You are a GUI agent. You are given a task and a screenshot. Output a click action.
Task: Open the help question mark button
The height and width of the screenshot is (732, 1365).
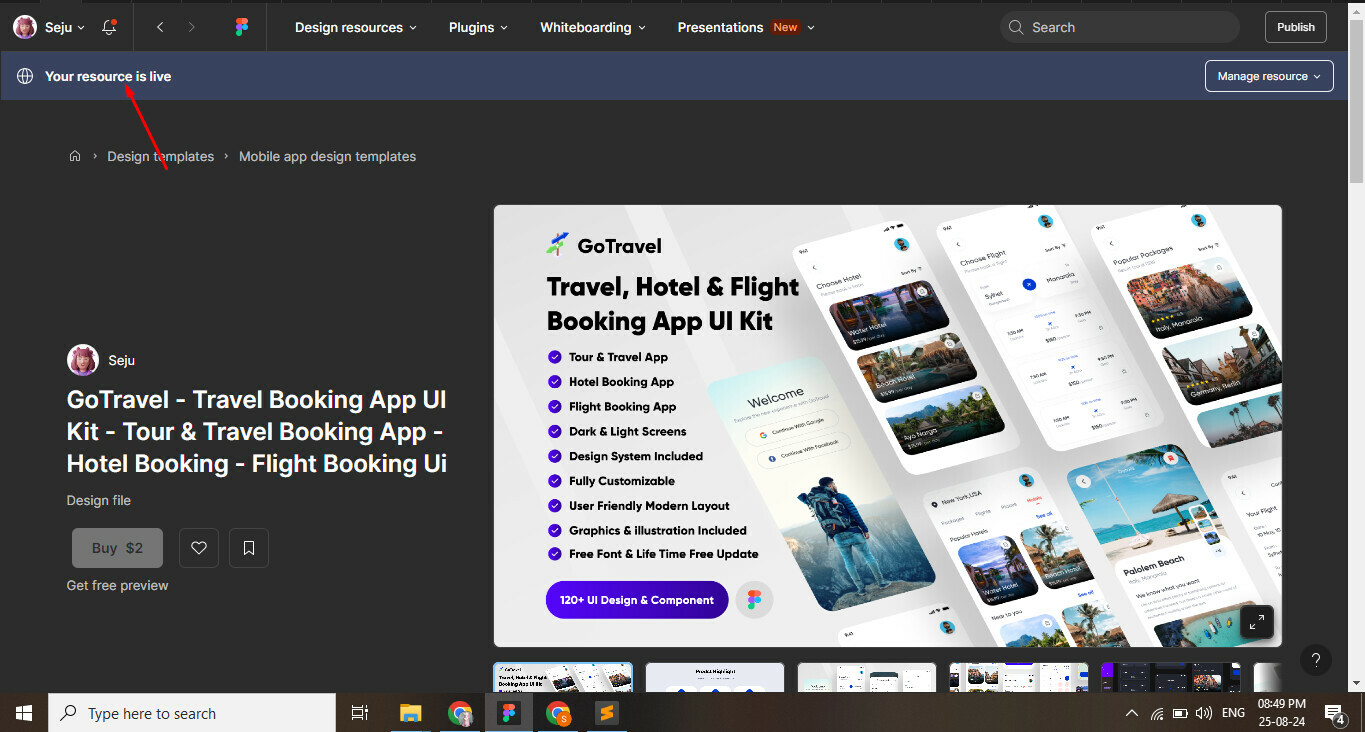point(1316,660)
